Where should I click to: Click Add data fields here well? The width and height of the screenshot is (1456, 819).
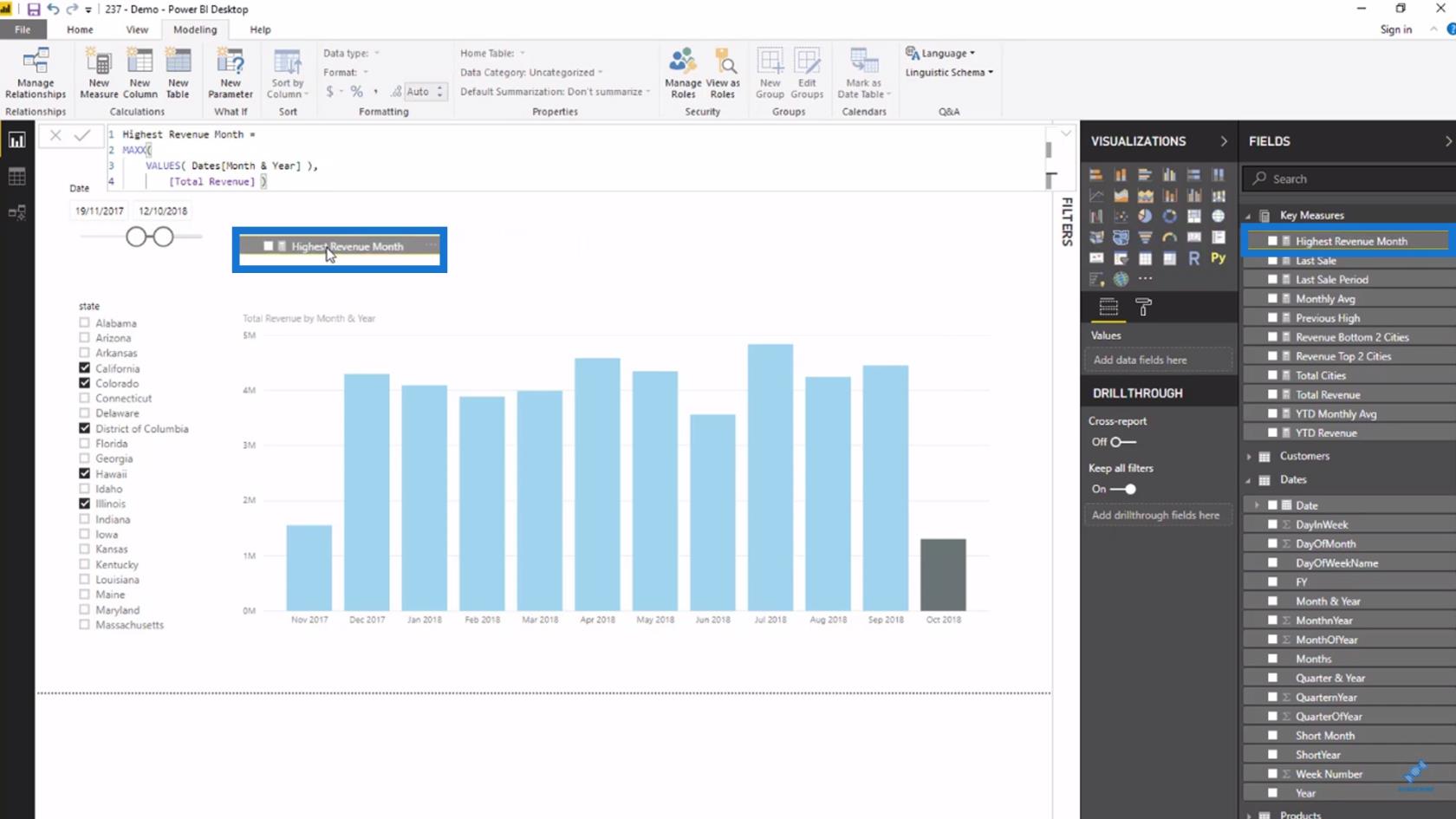[1158, 360]
